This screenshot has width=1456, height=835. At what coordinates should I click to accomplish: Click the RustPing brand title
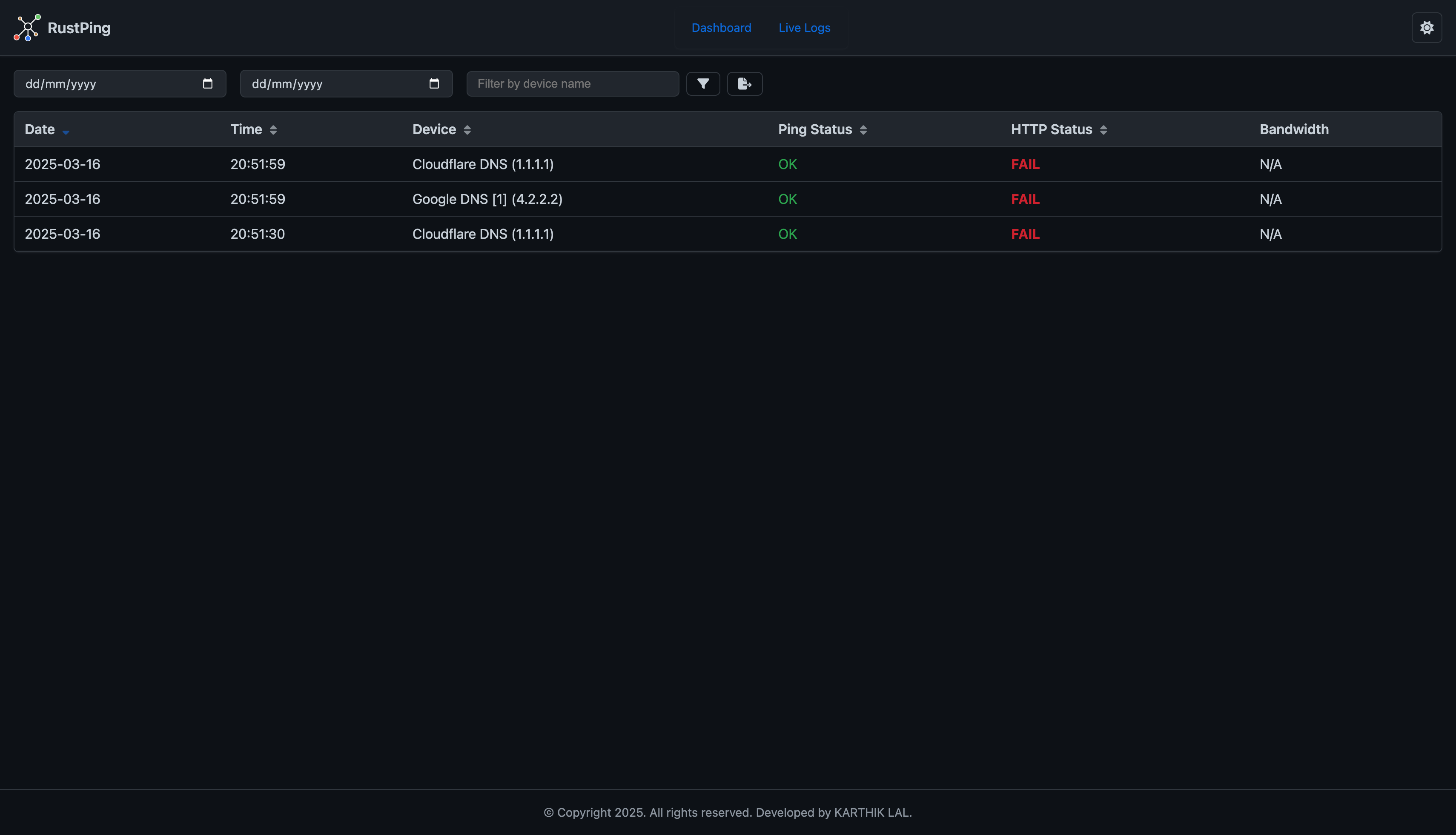click(79, 28)
